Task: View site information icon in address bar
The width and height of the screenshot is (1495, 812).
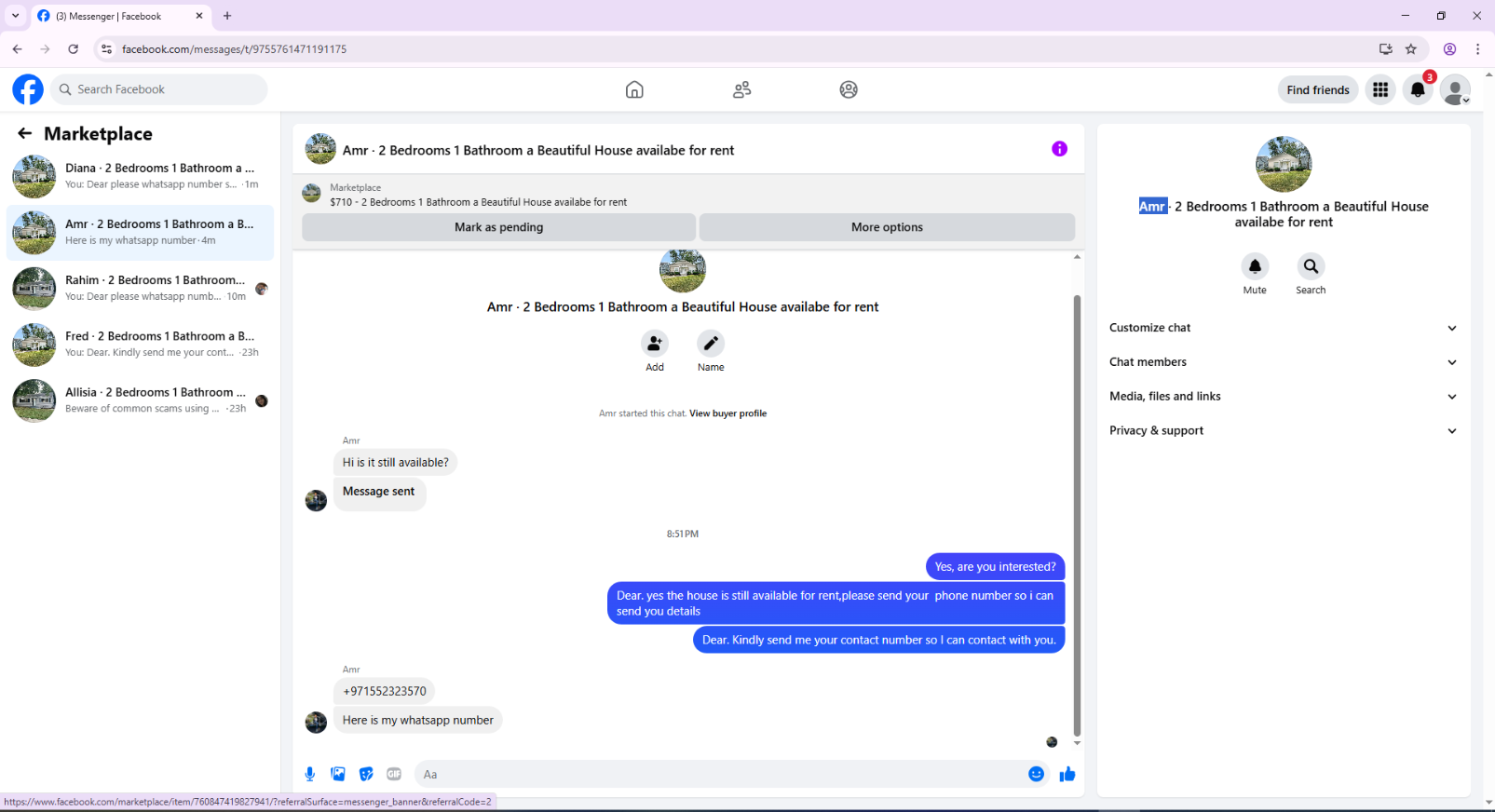Action: point(106,49)
